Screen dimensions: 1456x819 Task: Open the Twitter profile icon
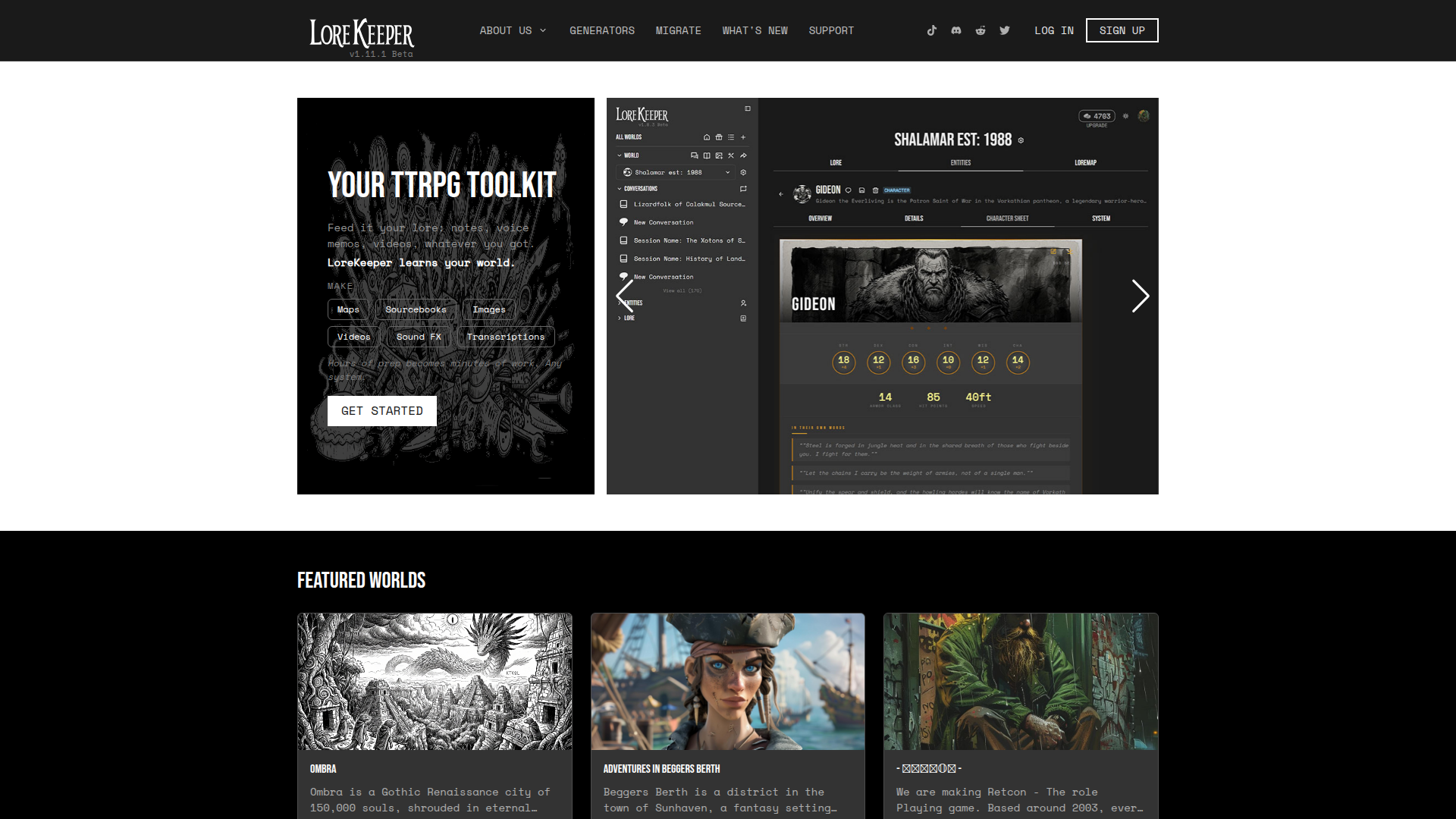pos(1004,30)
